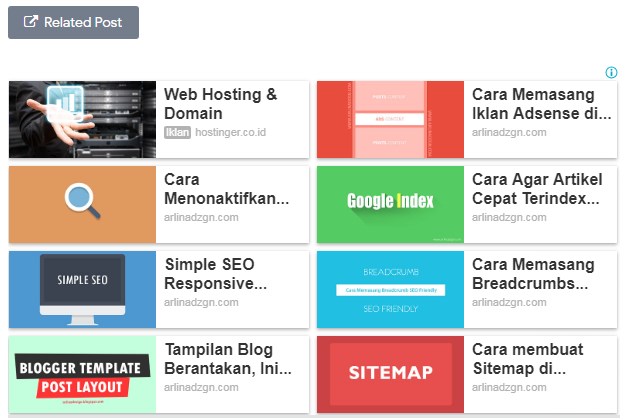Click the Iklan ad badge
The width and height of the screenshot is (630, 420).
point(177,132)
